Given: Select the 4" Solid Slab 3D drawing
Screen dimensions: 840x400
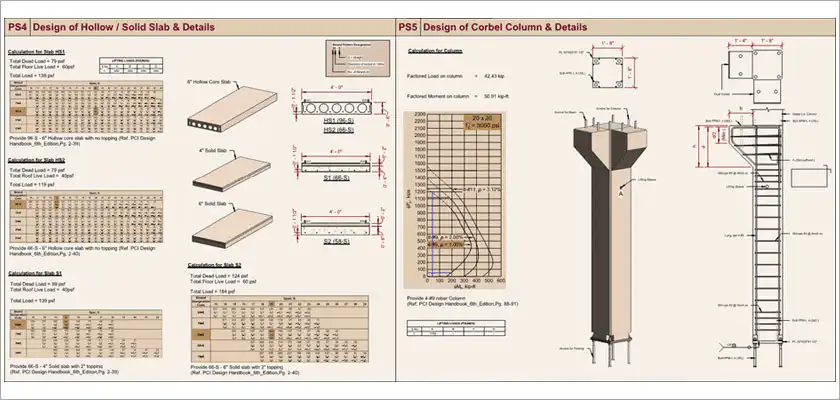Looking at the screenshot, I should (232, 173).
